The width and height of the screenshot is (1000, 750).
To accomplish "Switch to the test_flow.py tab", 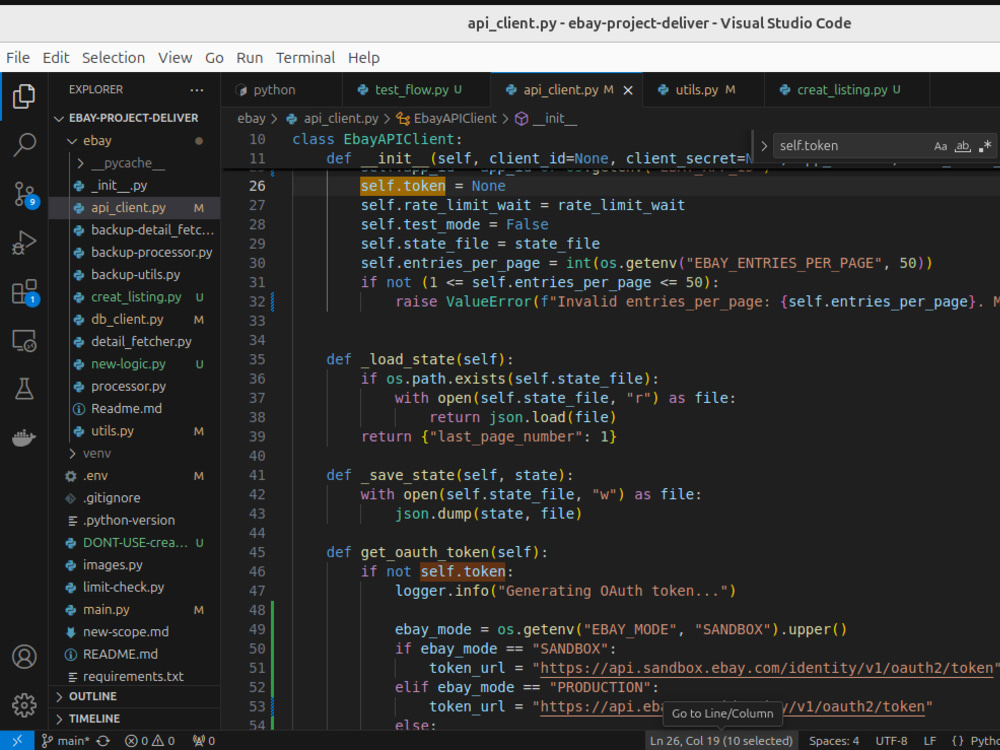I will (x=416, y=90).
